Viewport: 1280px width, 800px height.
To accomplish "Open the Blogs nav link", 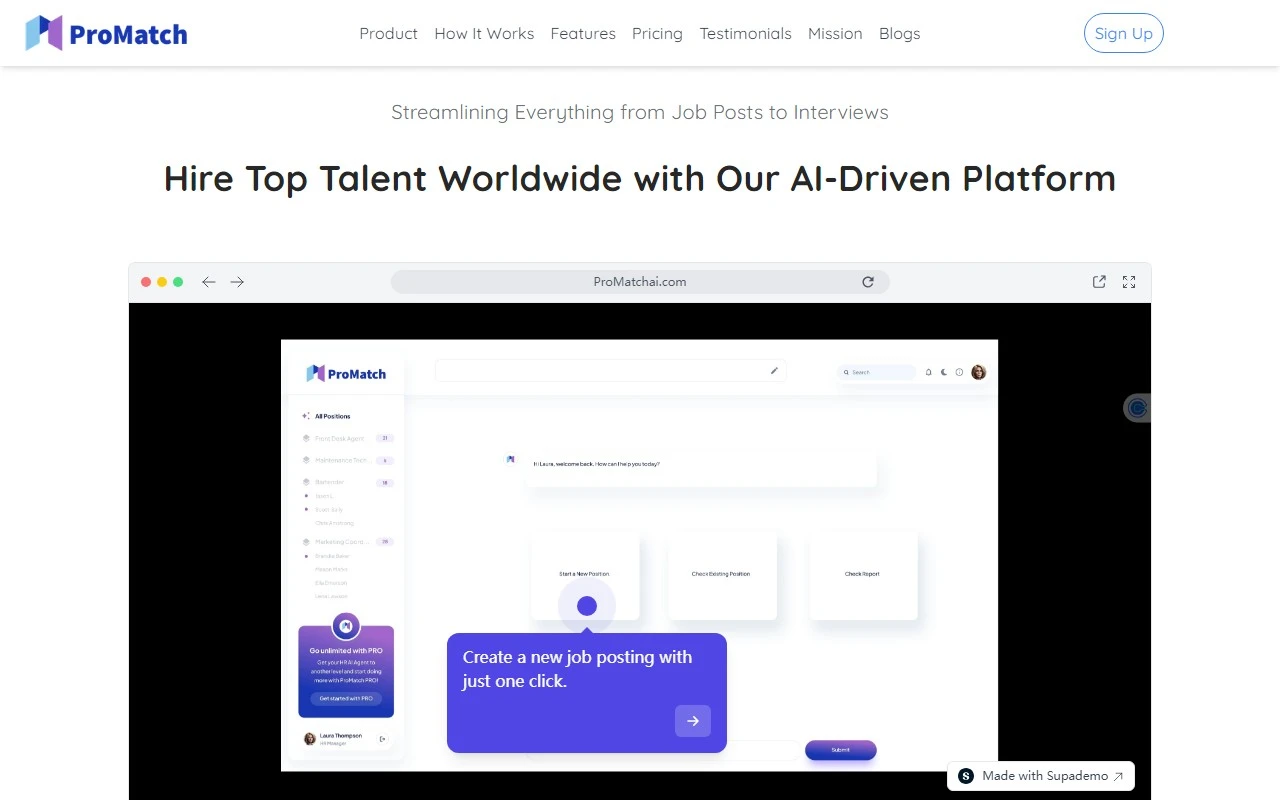I will pos(899,33).
